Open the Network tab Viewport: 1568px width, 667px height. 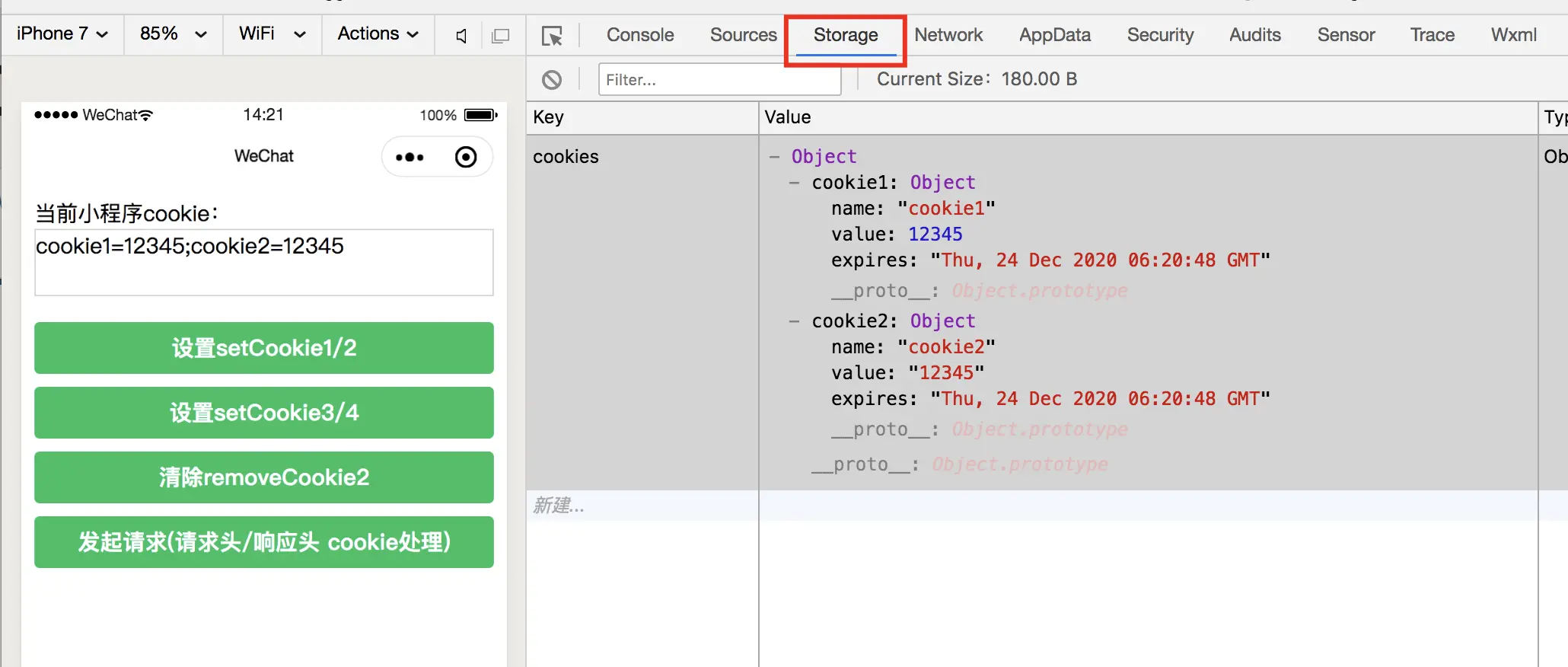[x=948, y=35]
